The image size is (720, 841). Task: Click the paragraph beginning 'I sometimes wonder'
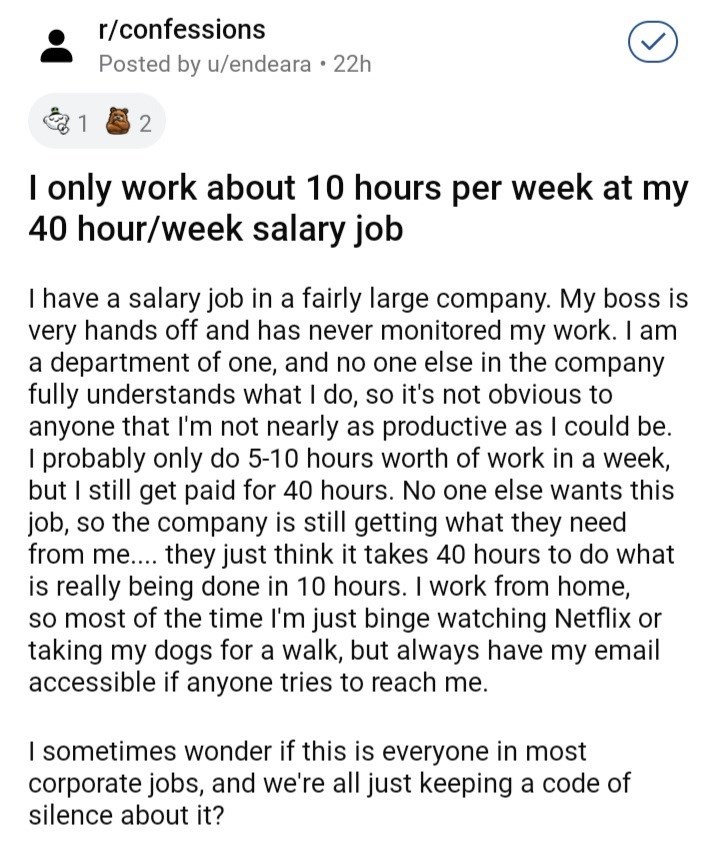pyautogui.click(x=329, y=783)
